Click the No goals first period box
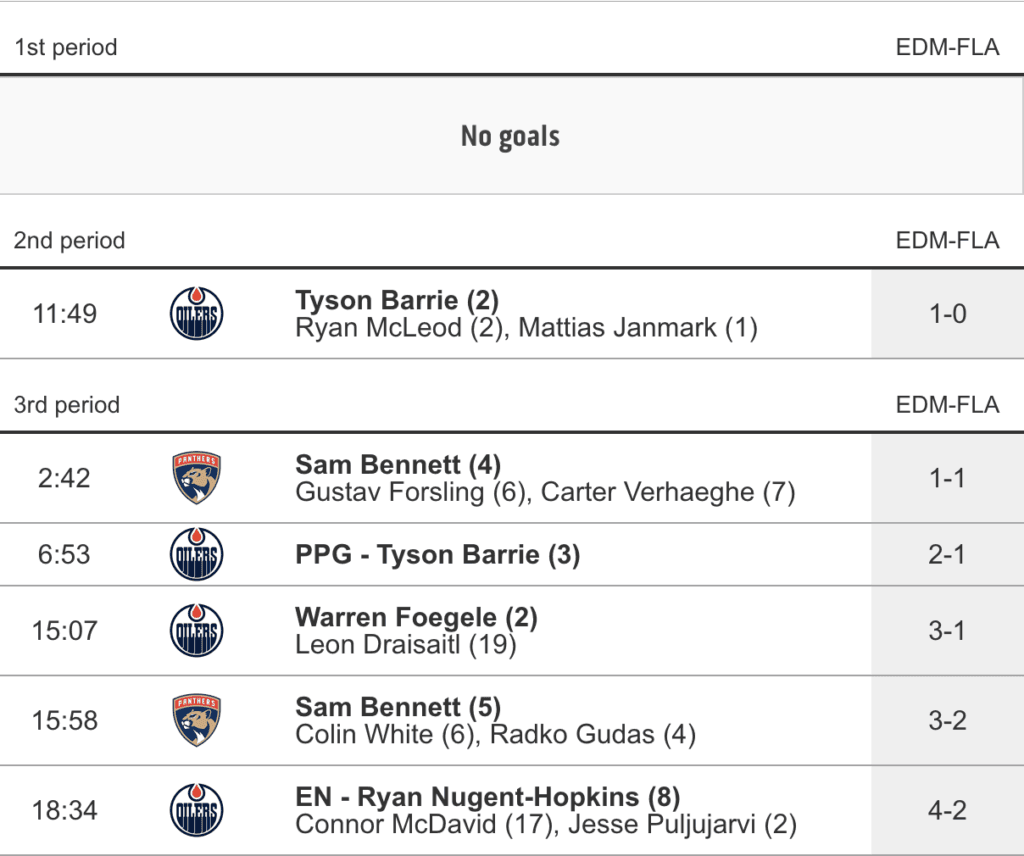 510,136
